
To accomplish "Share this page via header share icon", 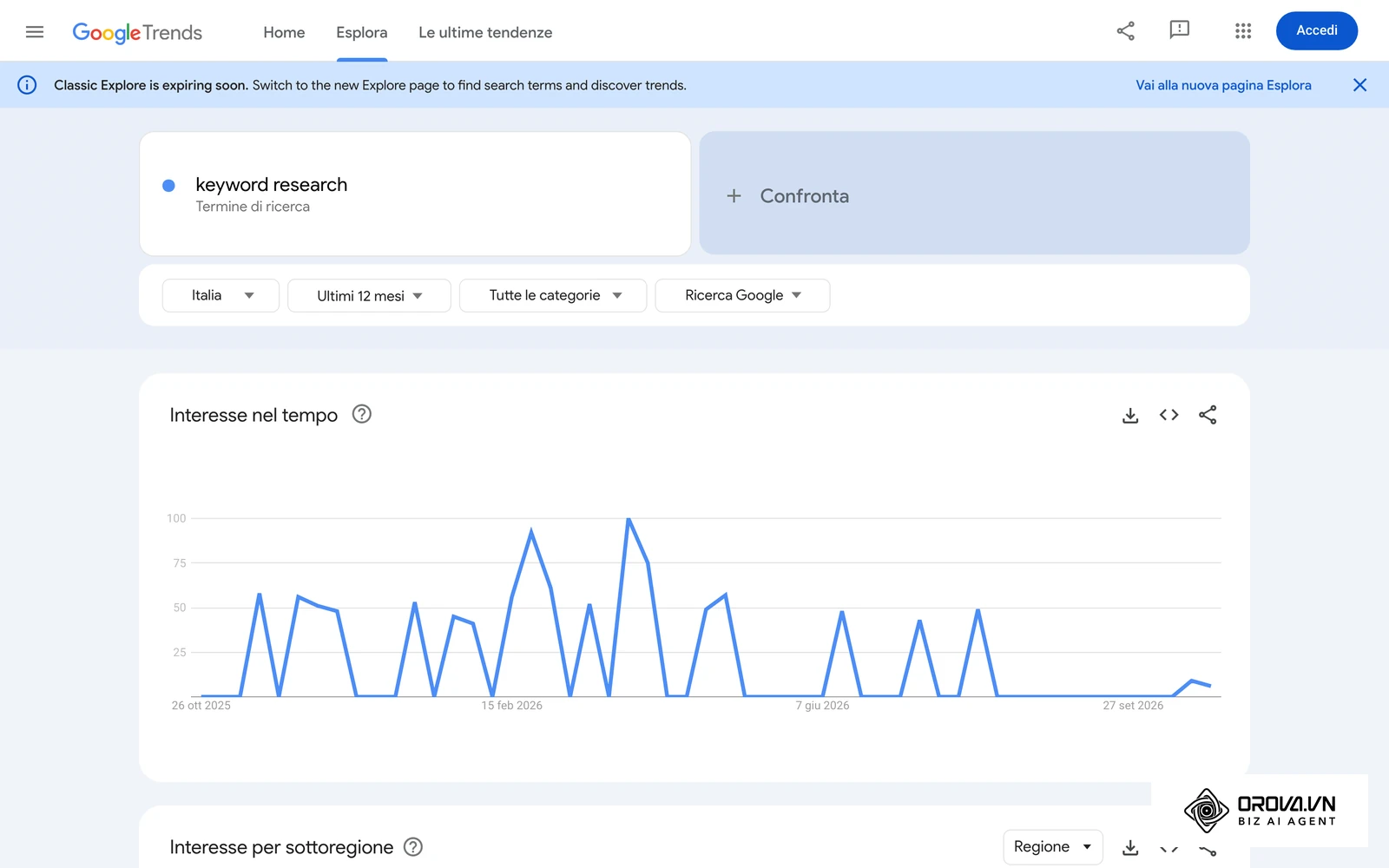I will (1126, 31).
